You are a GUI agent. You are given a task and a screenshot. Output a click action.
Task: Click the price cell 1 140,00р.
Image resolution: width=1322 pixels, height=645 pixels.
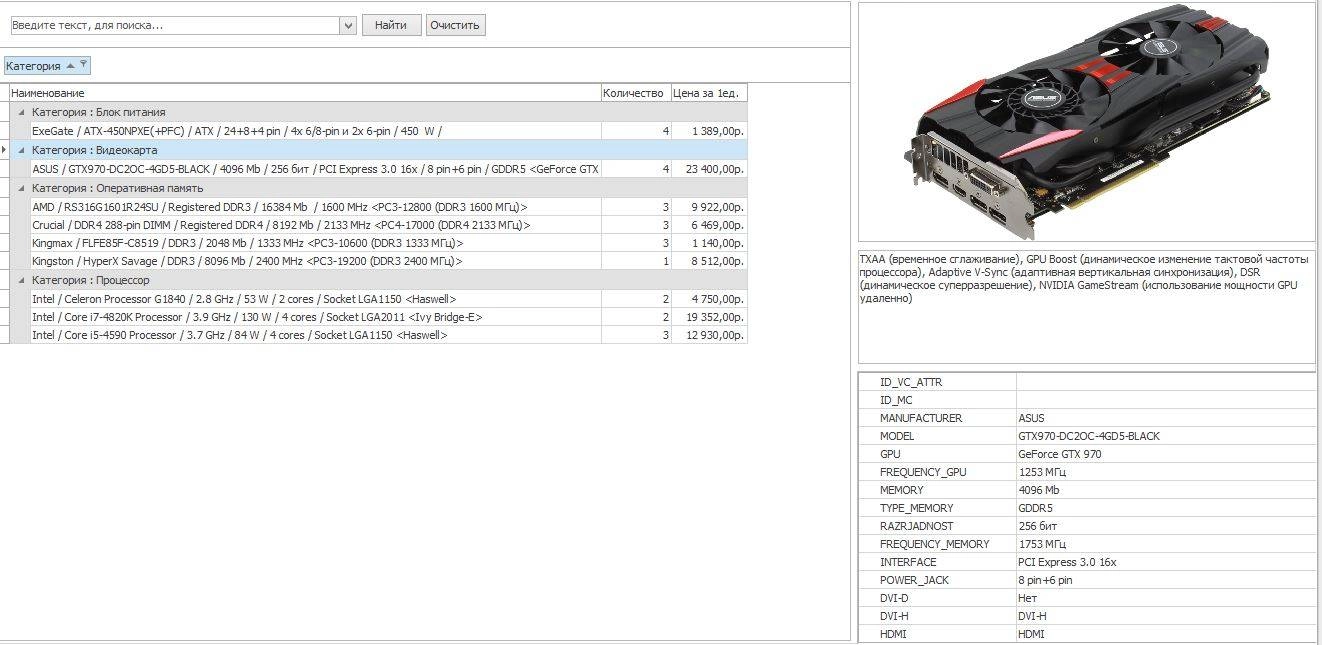tap(709, 243)
